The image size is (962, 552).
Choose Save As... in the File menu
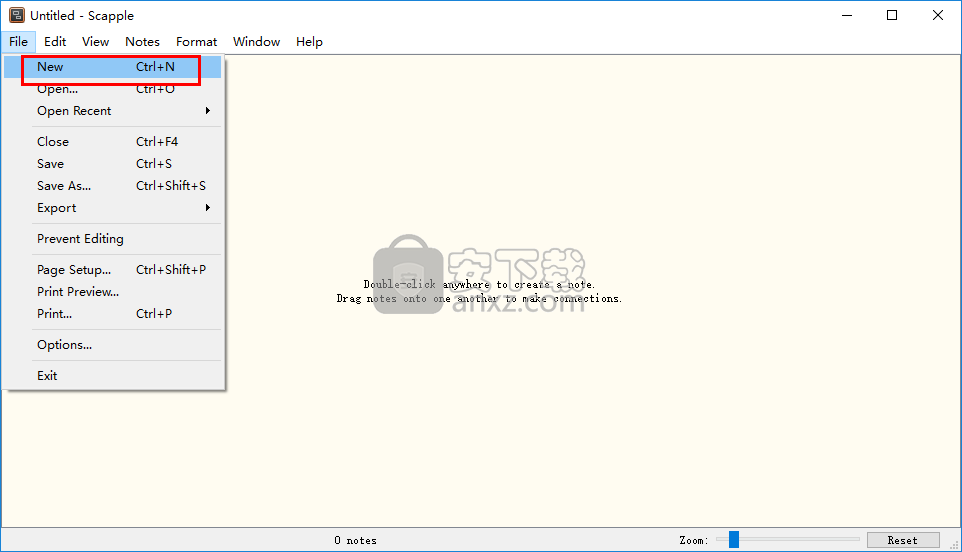pos(112,186)
